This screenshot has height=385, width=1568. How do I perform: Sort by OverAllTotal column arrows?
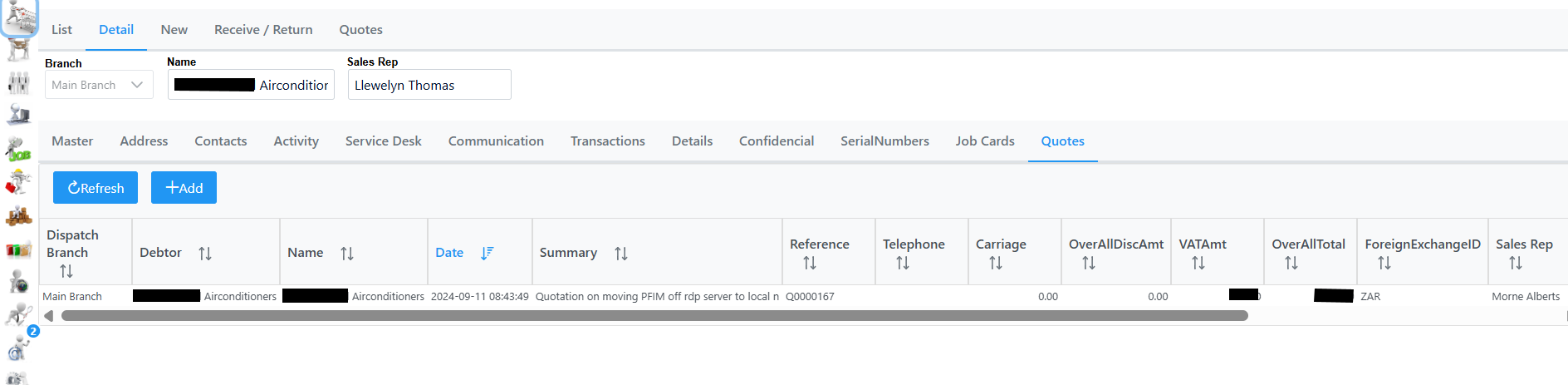point(1291,264)
